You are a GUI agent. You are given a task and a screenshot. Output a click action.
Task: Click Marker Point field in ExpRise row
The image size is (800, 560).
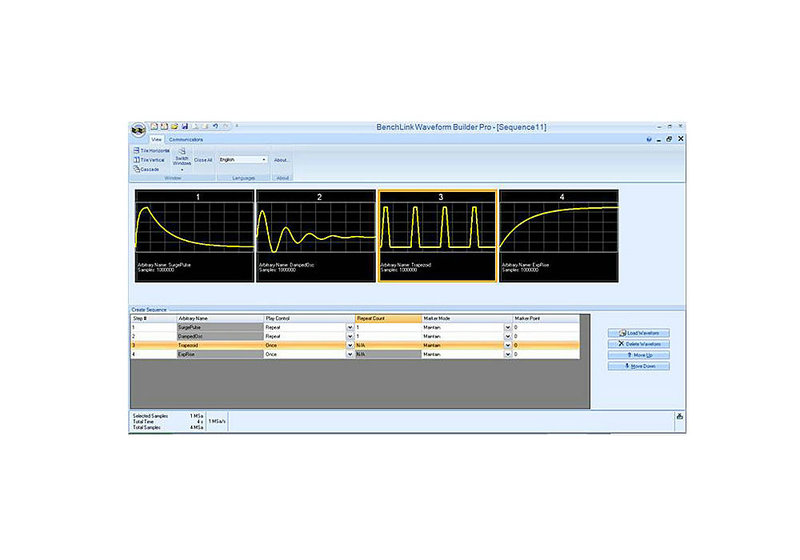545,354
